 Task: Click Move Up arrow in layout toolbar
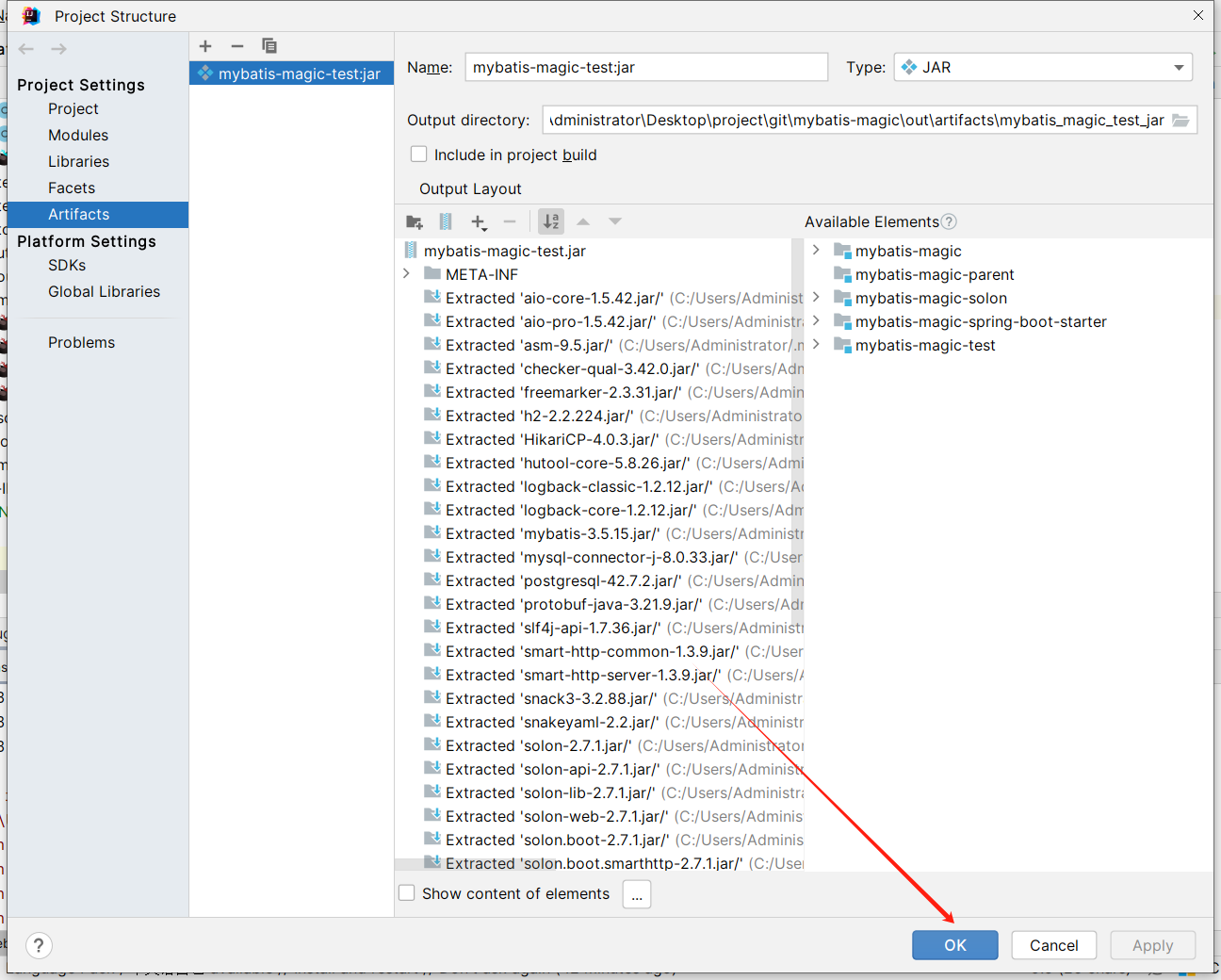[x=583, y=222]
